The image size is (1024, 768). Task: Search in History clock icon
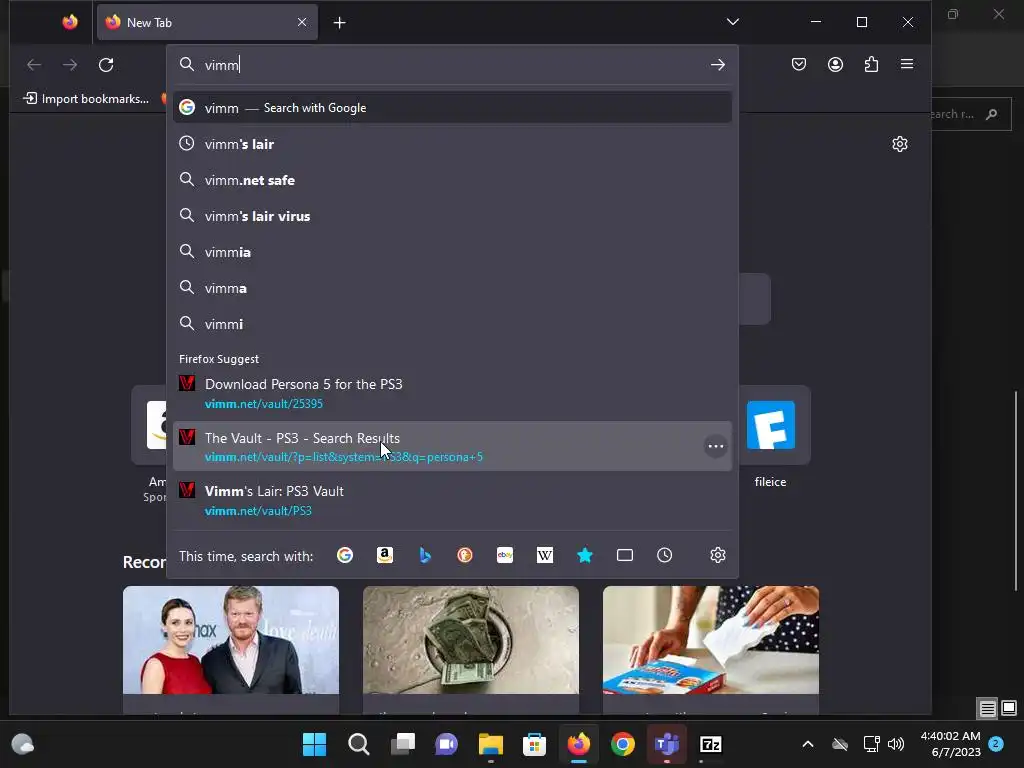click(x=665, y=555)
